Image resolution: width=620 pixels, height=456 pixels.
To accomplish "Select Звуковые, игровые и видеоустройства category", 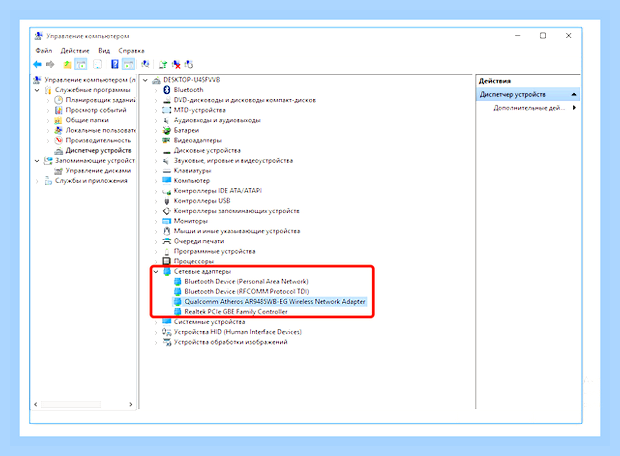I will (233, 161).
